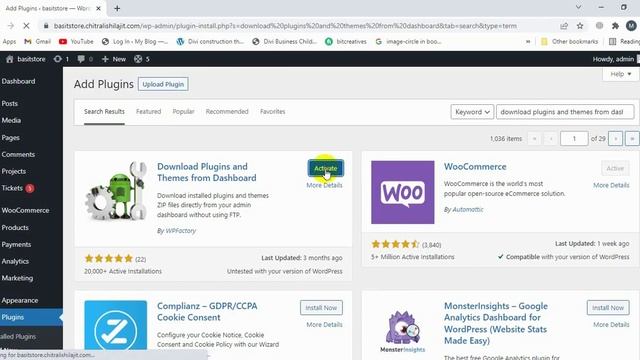Open the Divi Business Child bookmark
The height and width of the screenshot is (360, 640).
[x=284, y=42]
